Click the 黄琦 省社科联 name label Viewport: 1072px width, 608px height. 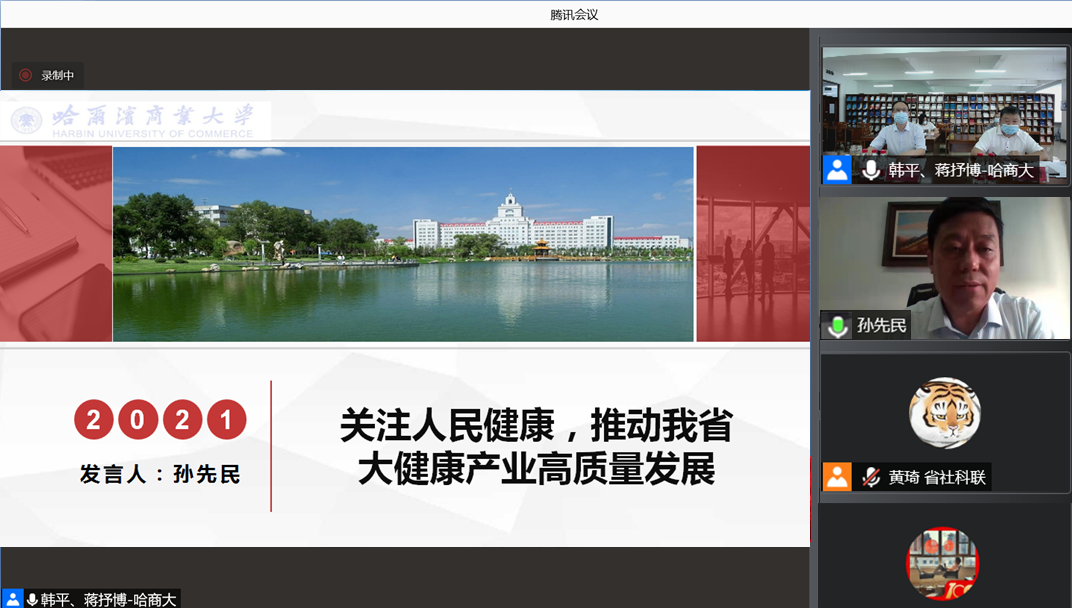pyautogui.click(x=937, y=477)
